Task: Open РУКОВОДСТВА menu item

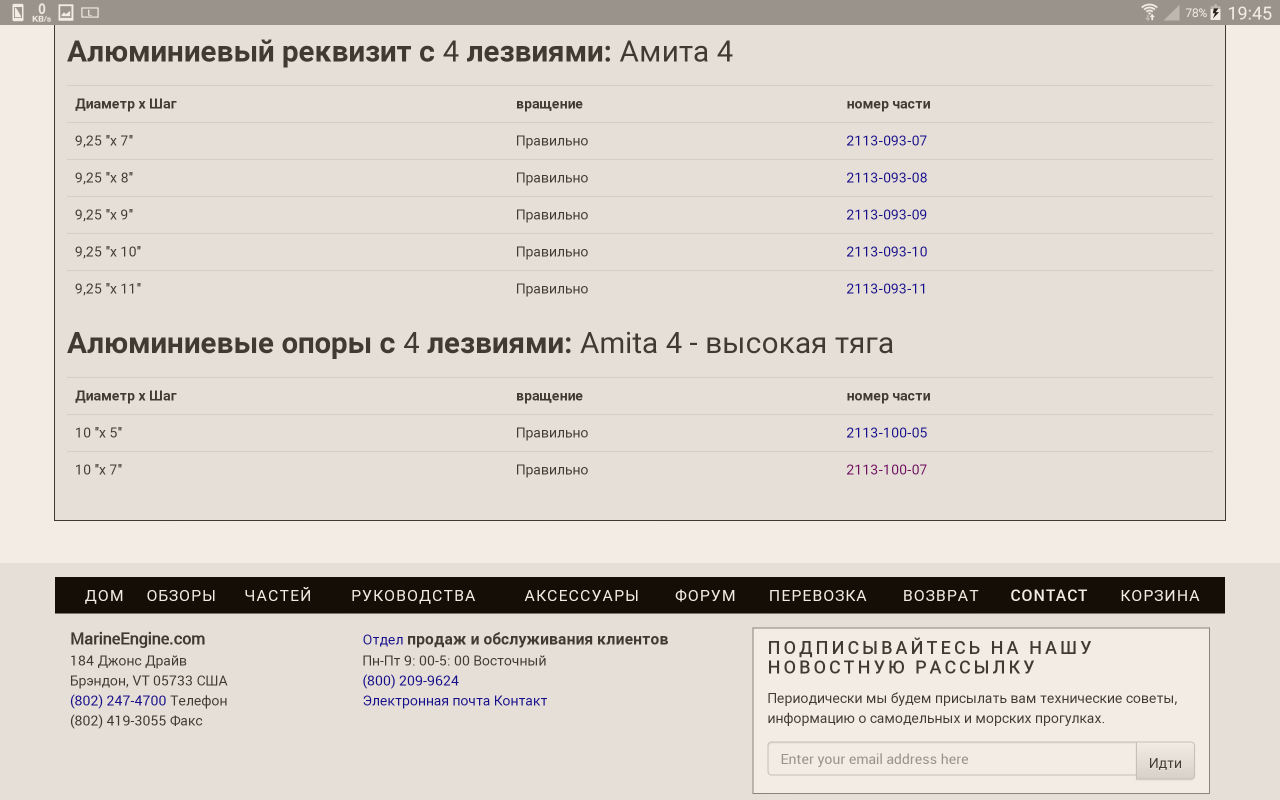Action: (413, 596)
